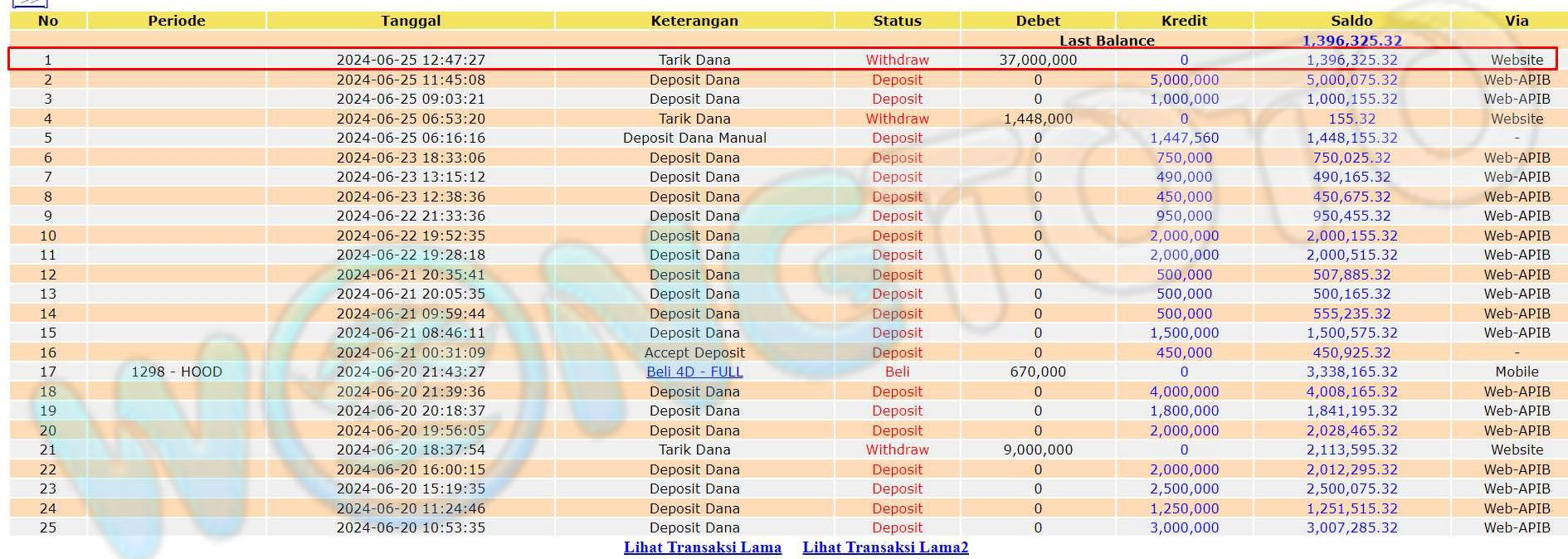Screen dimensions: 1568x559
Task: Click Deposit Dana Manual in row 5
Action: (694, 138)
